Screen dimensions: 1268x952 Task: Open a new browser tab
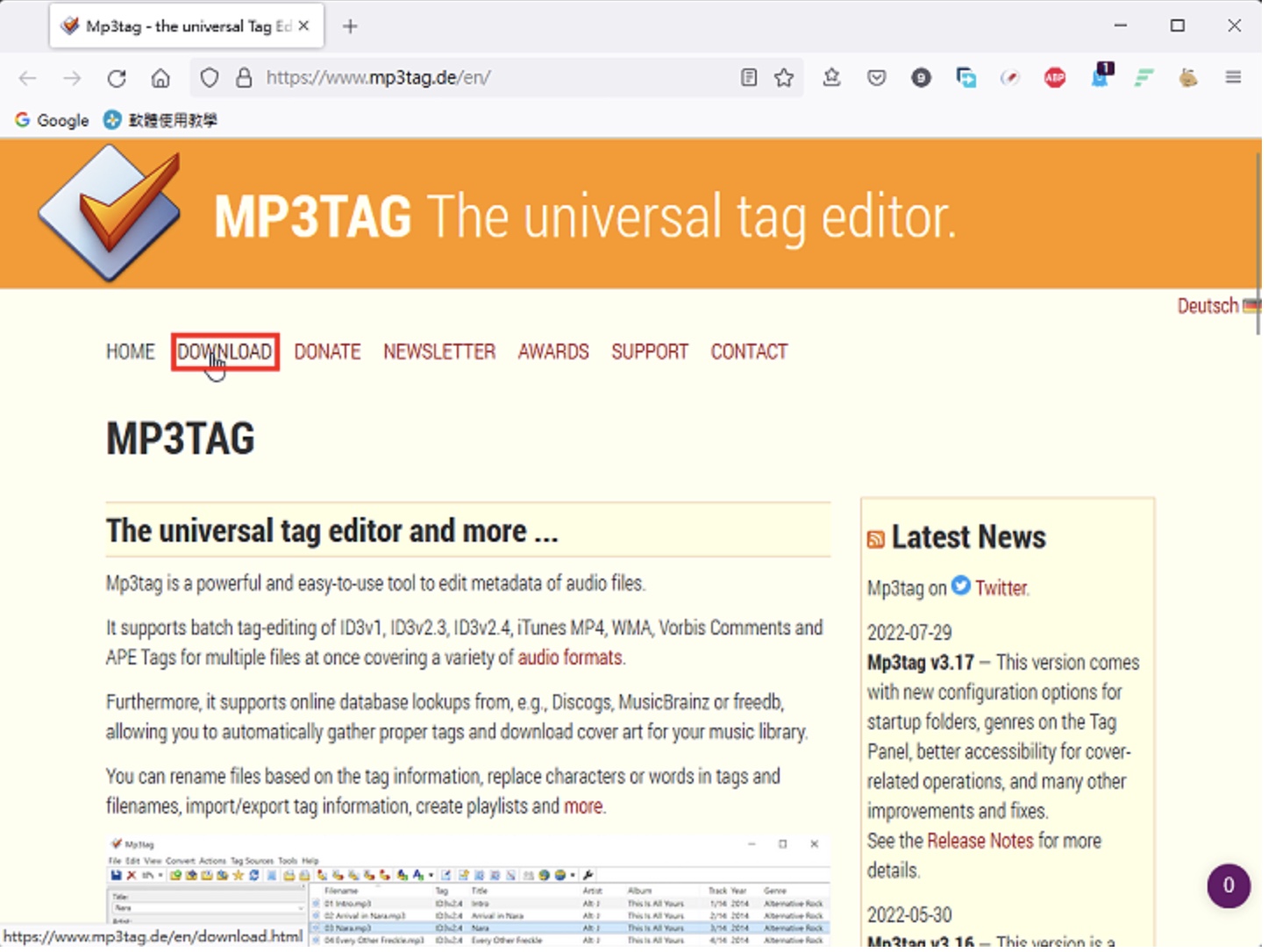pos(352,26)
